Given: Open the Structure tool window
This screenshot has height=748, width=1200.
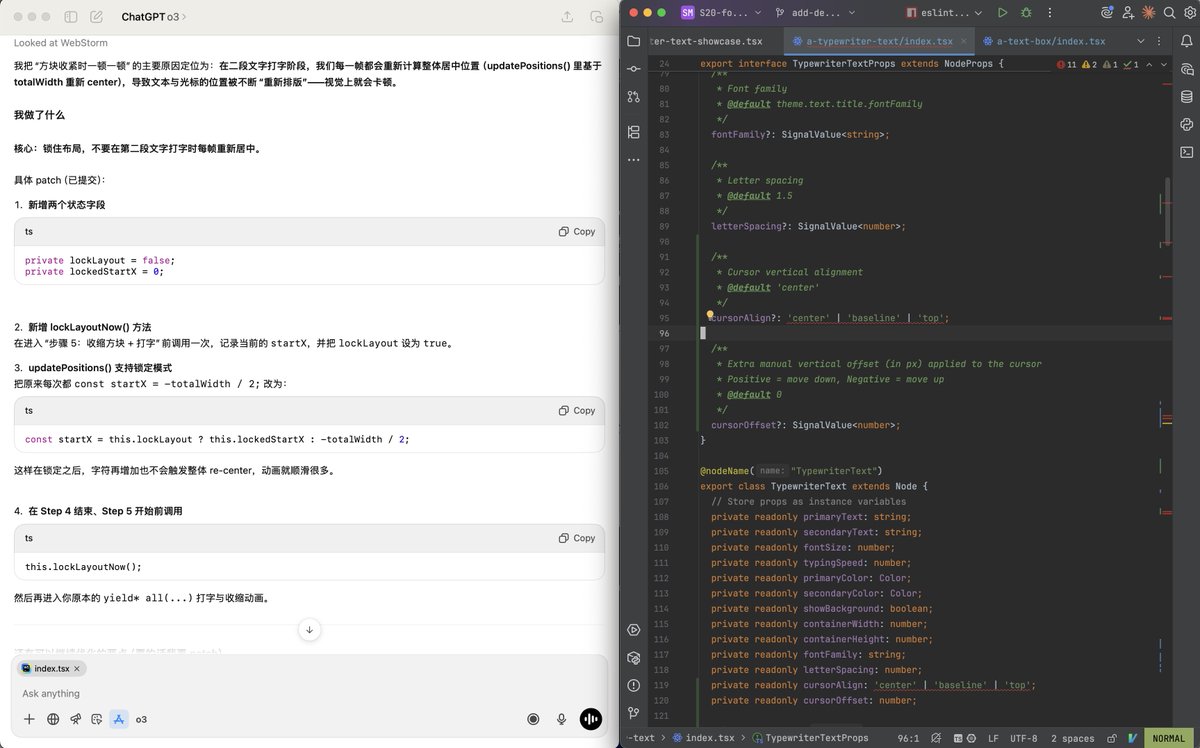Looking at the screenshot, I should (633, 132).
